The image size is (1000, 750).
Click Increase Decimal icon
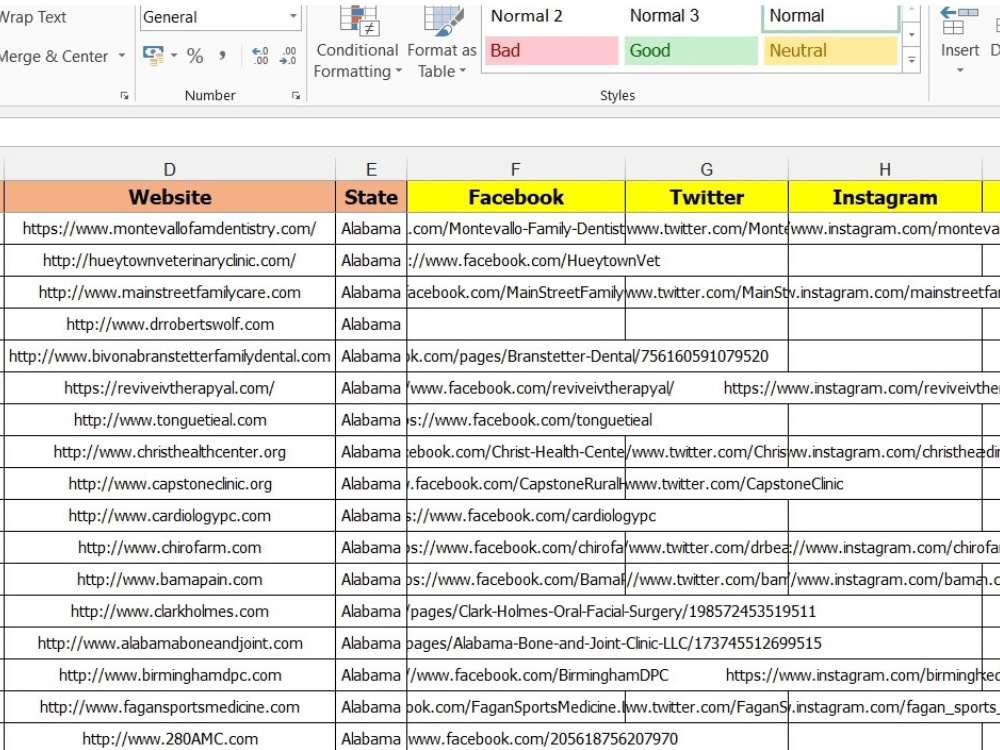point(260,56)
